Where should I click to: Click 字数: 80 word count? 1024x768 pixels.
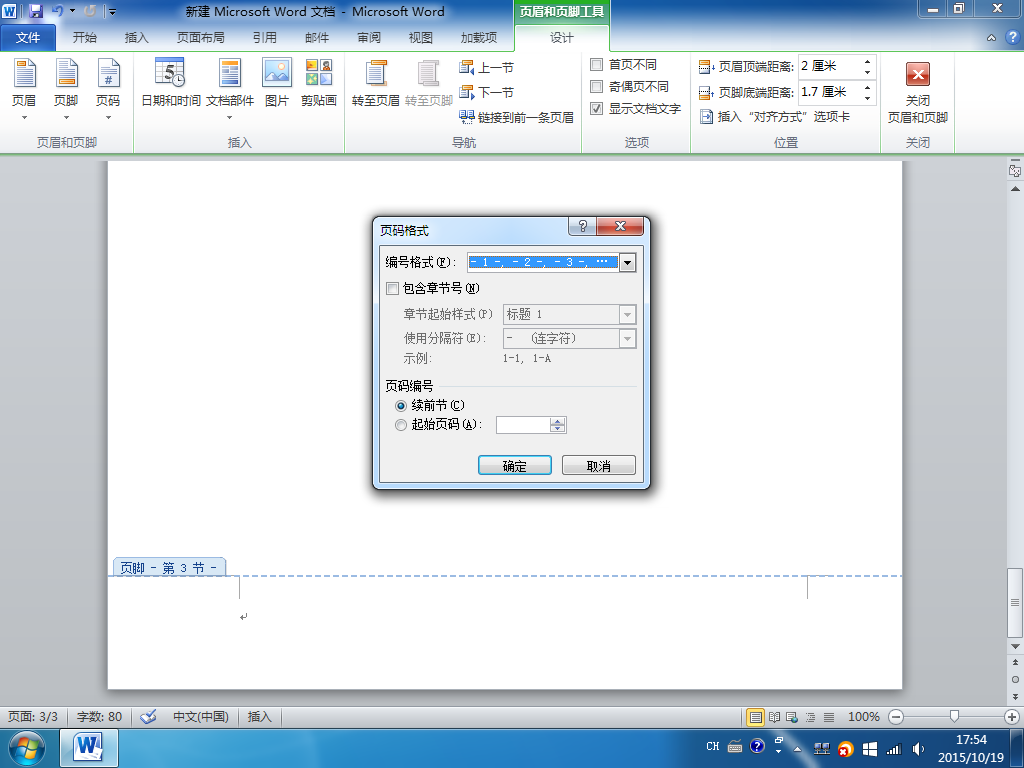click(99, 716)
